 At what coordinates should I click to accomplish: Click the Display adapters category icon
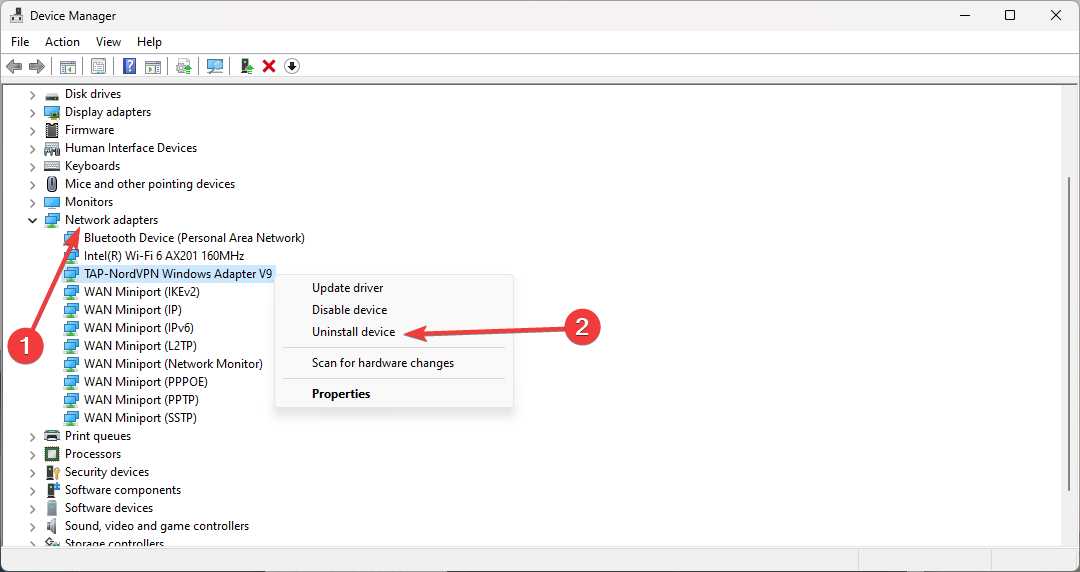click(52, 112)
